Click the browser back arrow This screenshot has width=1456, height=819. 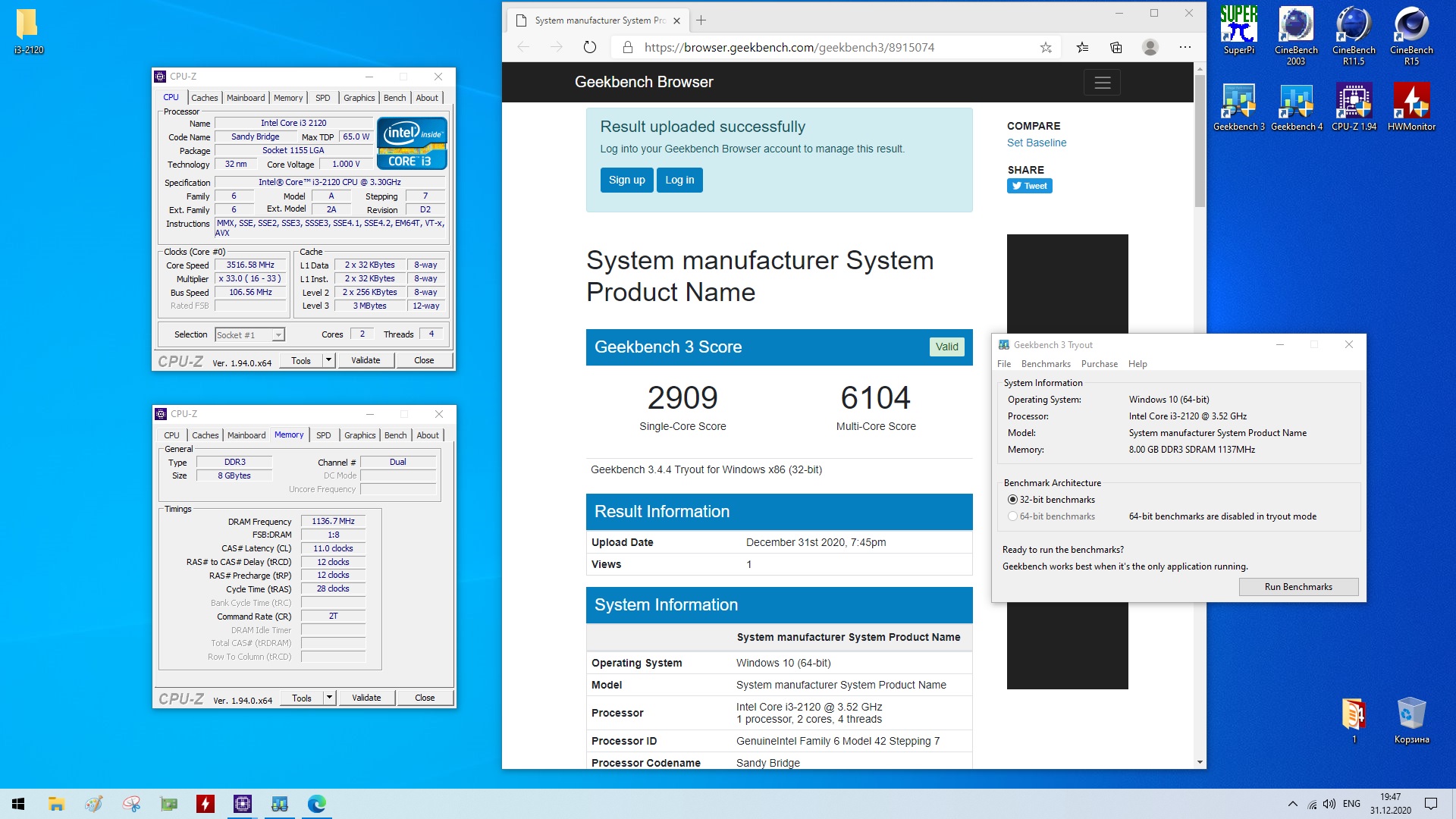523,47
